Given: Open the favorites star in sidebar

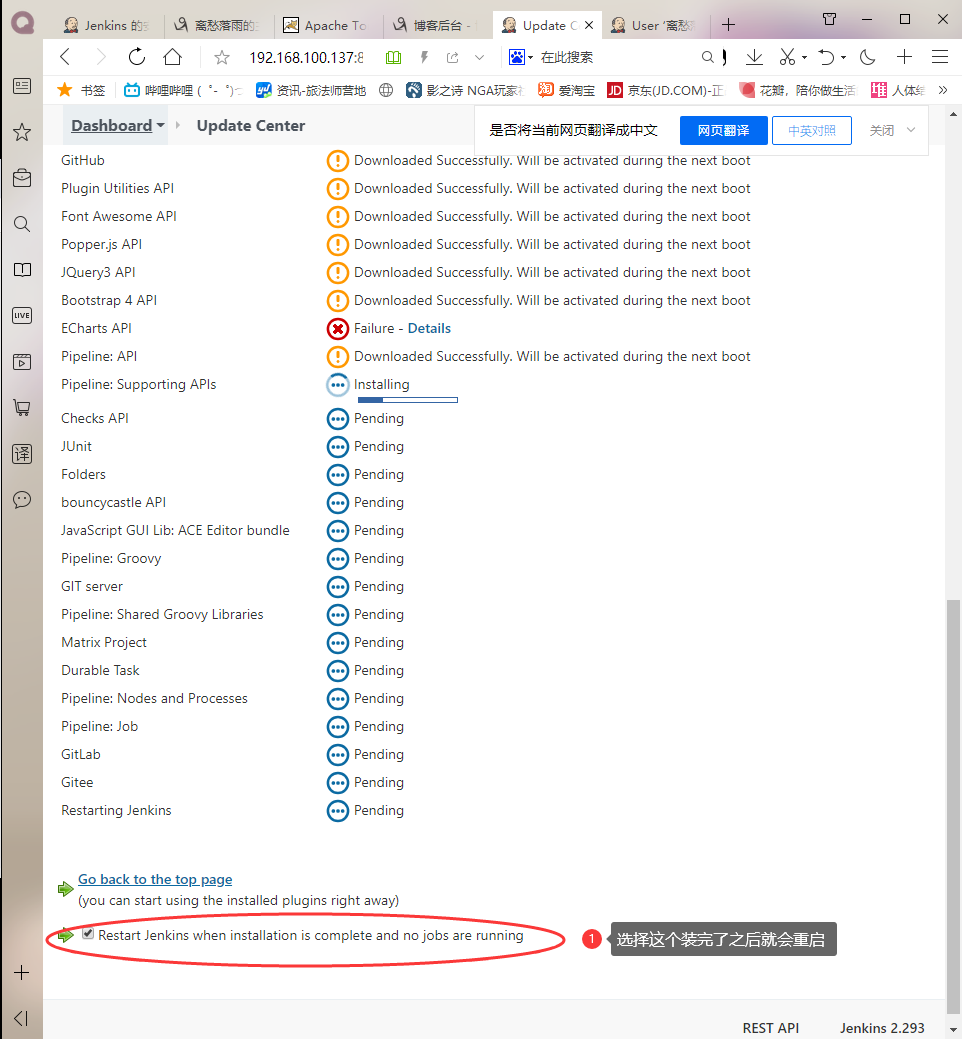Looking at the screenshot, I should click(22, 132).
